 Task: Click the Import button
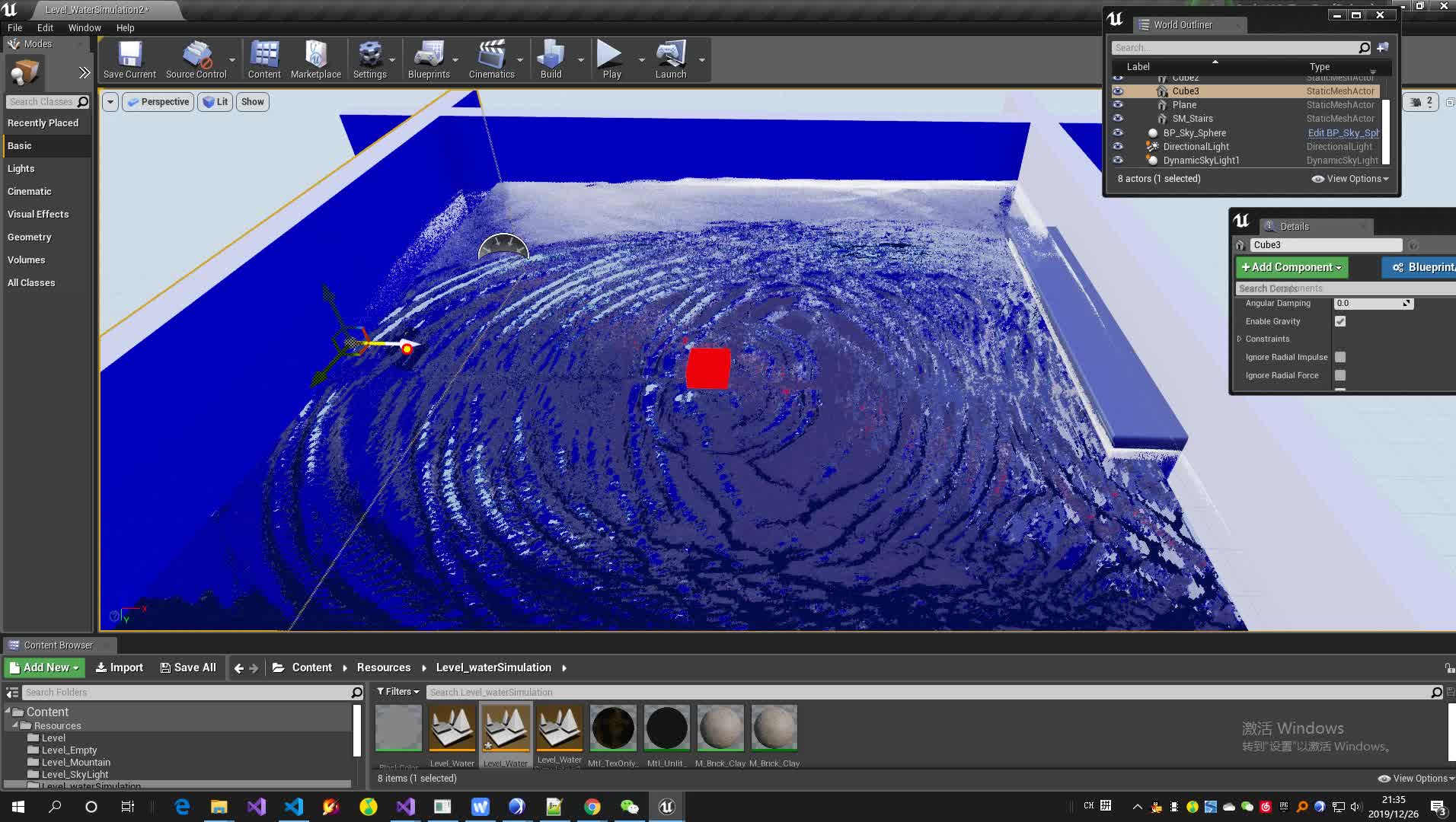point(119,667)
